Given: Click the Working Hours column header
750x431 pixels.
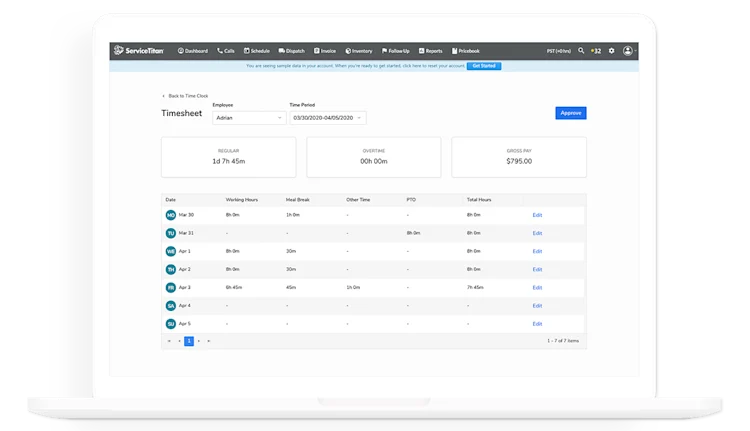Looking at the screenshot, I should [242, 199].
